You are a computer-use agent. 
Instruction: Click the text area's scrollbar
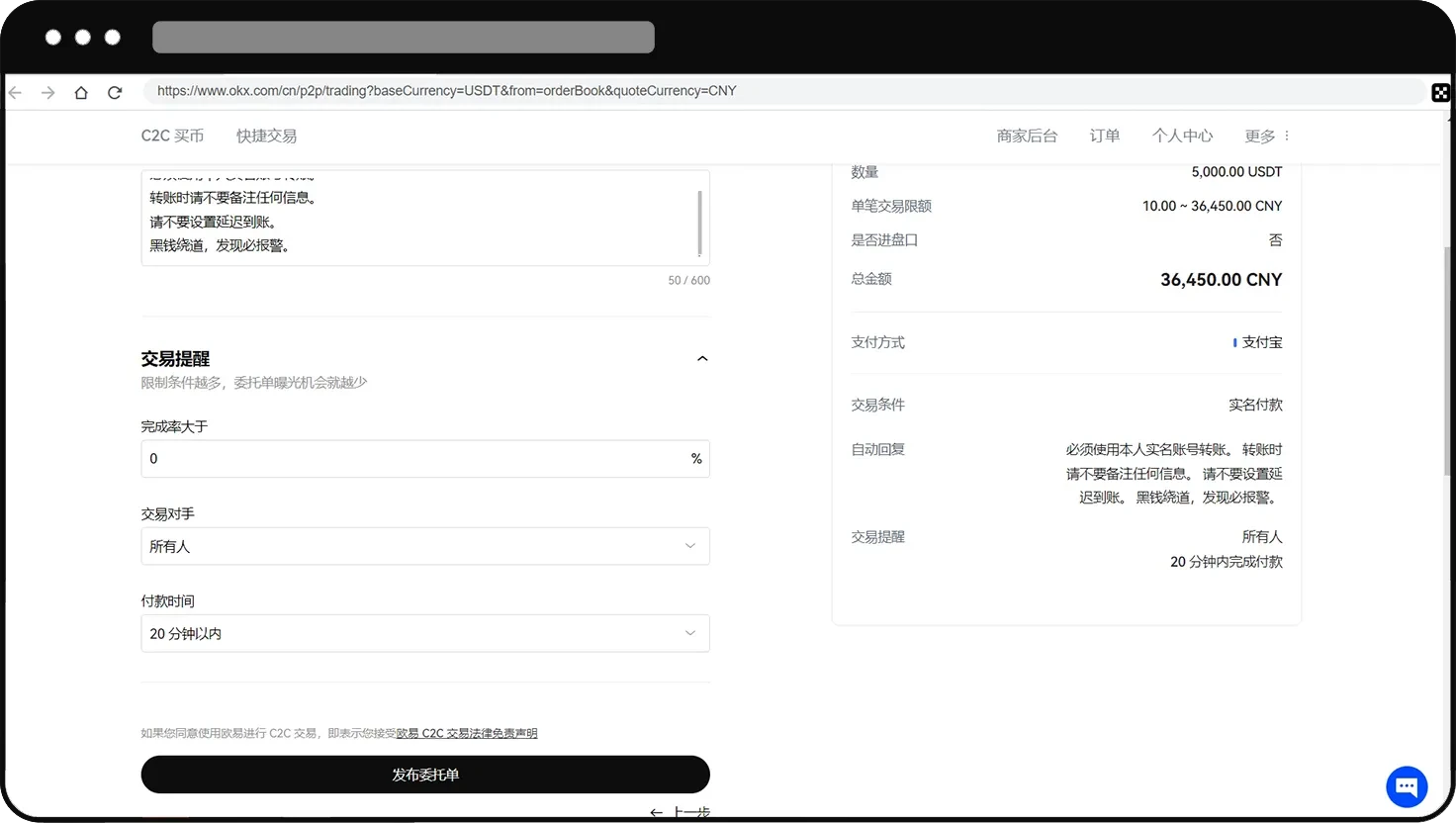click(x=700, y=223)
